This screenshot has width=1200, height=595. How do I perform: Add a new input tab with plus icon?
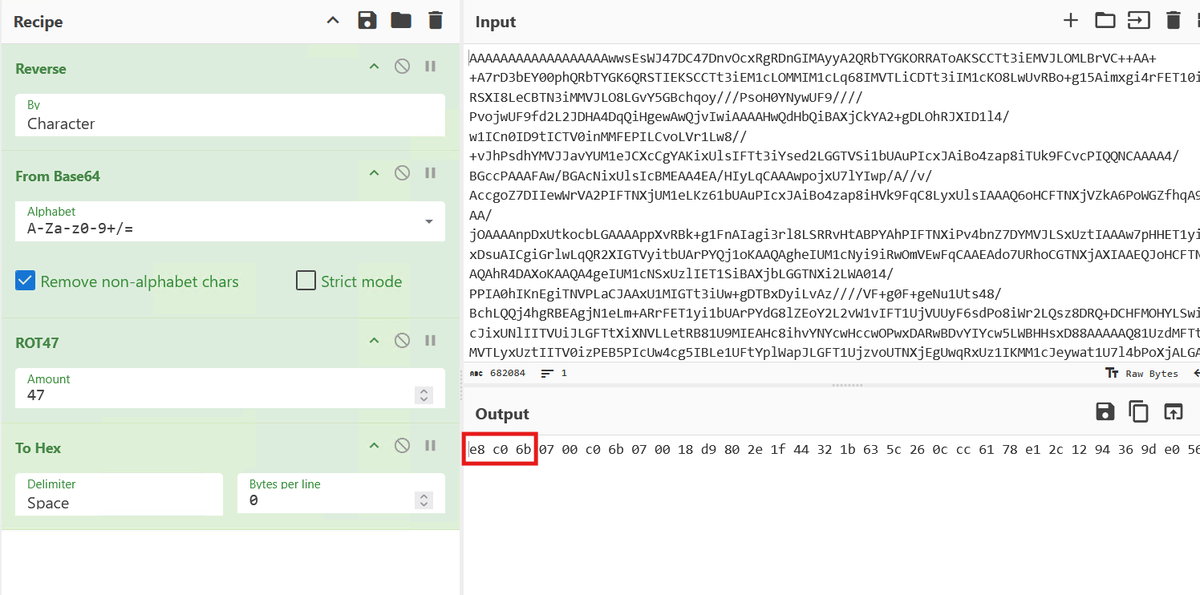[x=1071, y=20]
